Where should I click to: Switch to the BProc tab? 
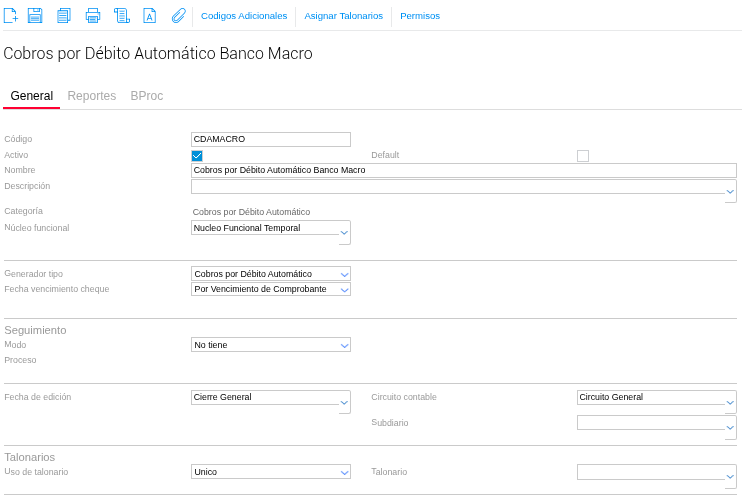tap(146, 96)
